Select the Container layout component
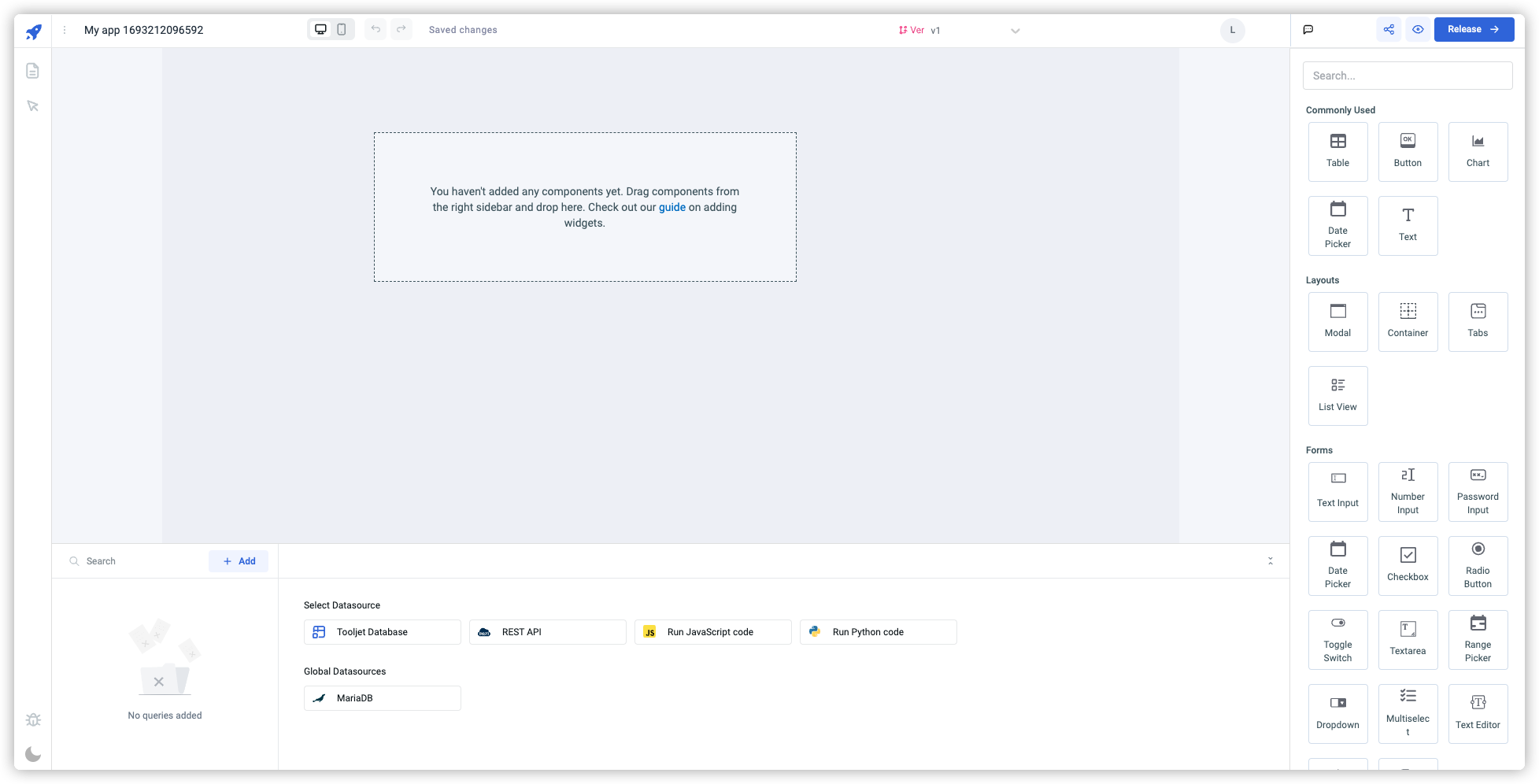This screenshot has width=1539, height=784. click(x=1408, y=321)
